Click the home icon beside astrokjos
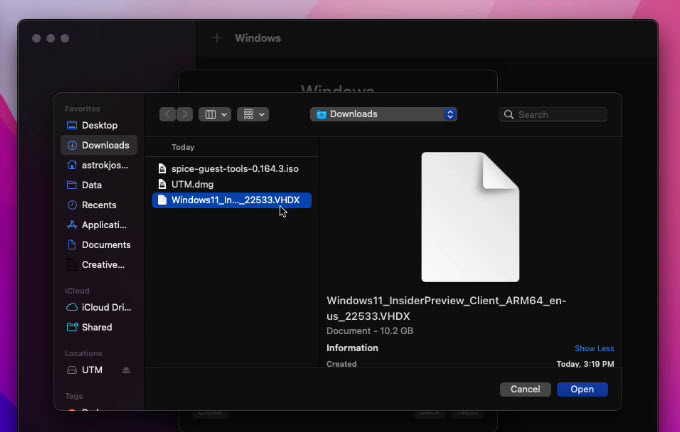This screenshot has height=432, width=680. pos(72,165)
